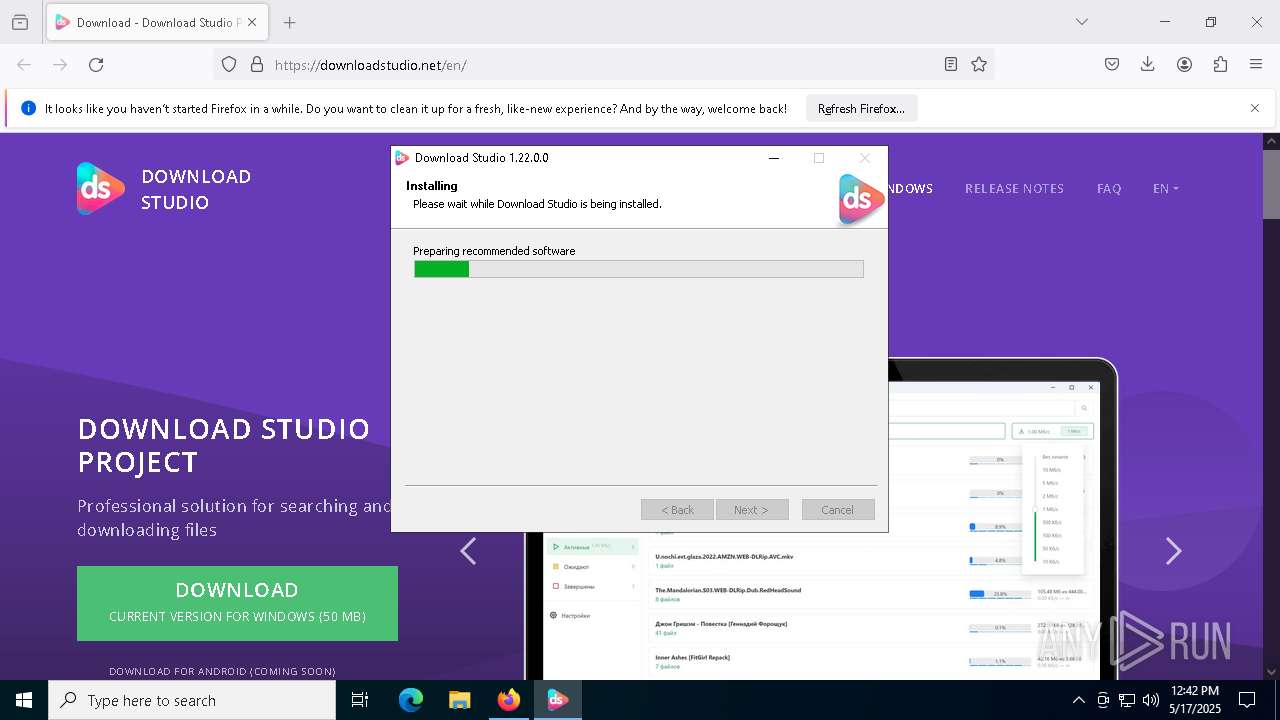Viewport: 1280px width, 720px height.
Task: Save page to Pocket
Action: 1112,64
